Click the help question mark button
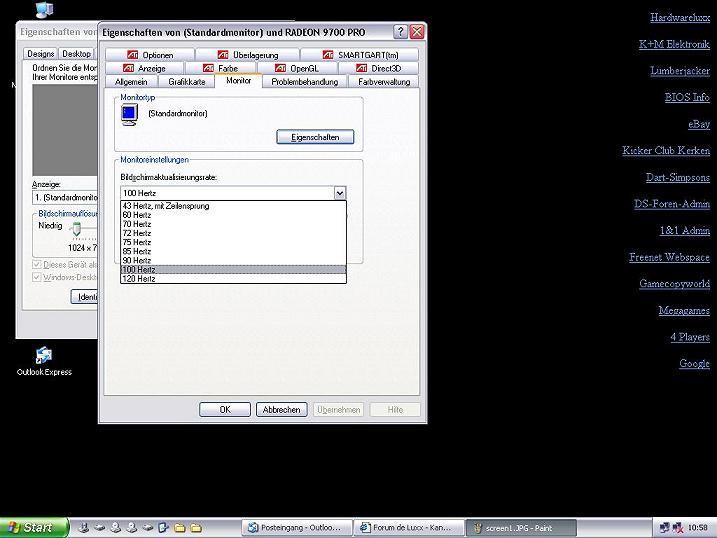The image size is (717, 538). pos(400,32)
